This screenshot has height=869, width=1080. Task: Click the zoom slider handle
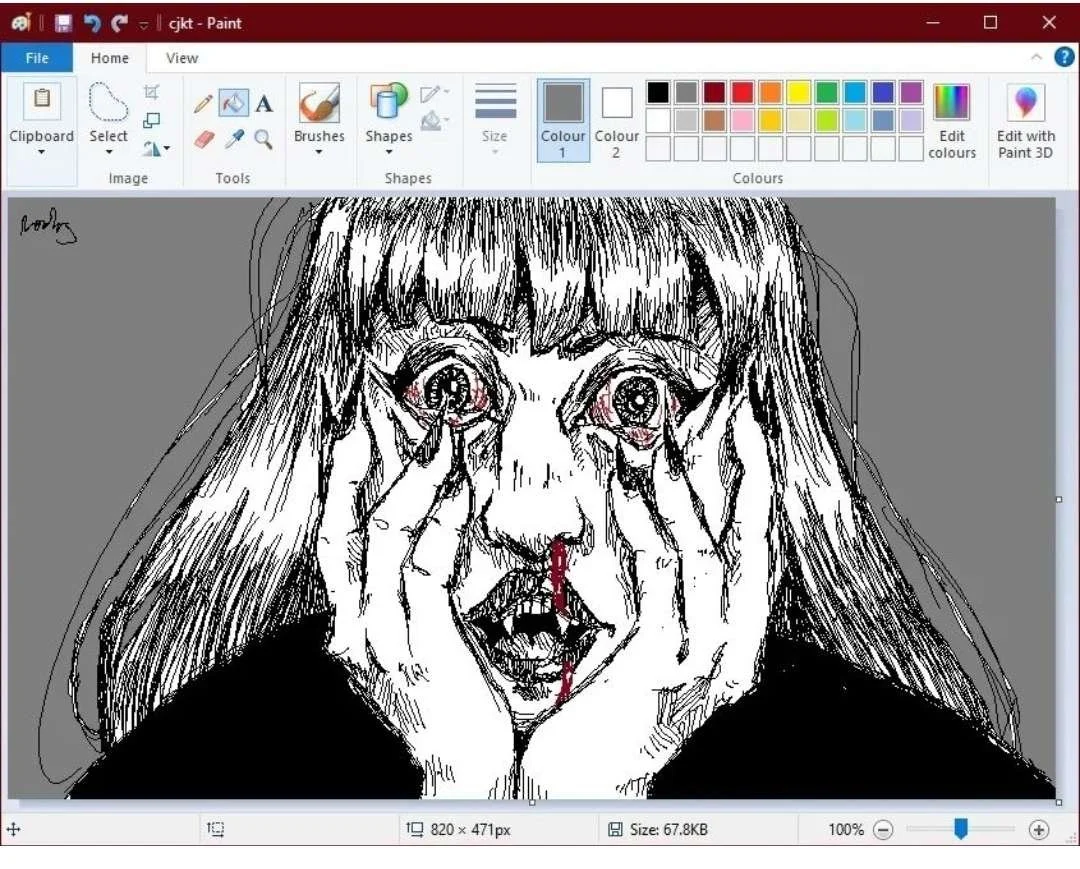coord(961,829)
